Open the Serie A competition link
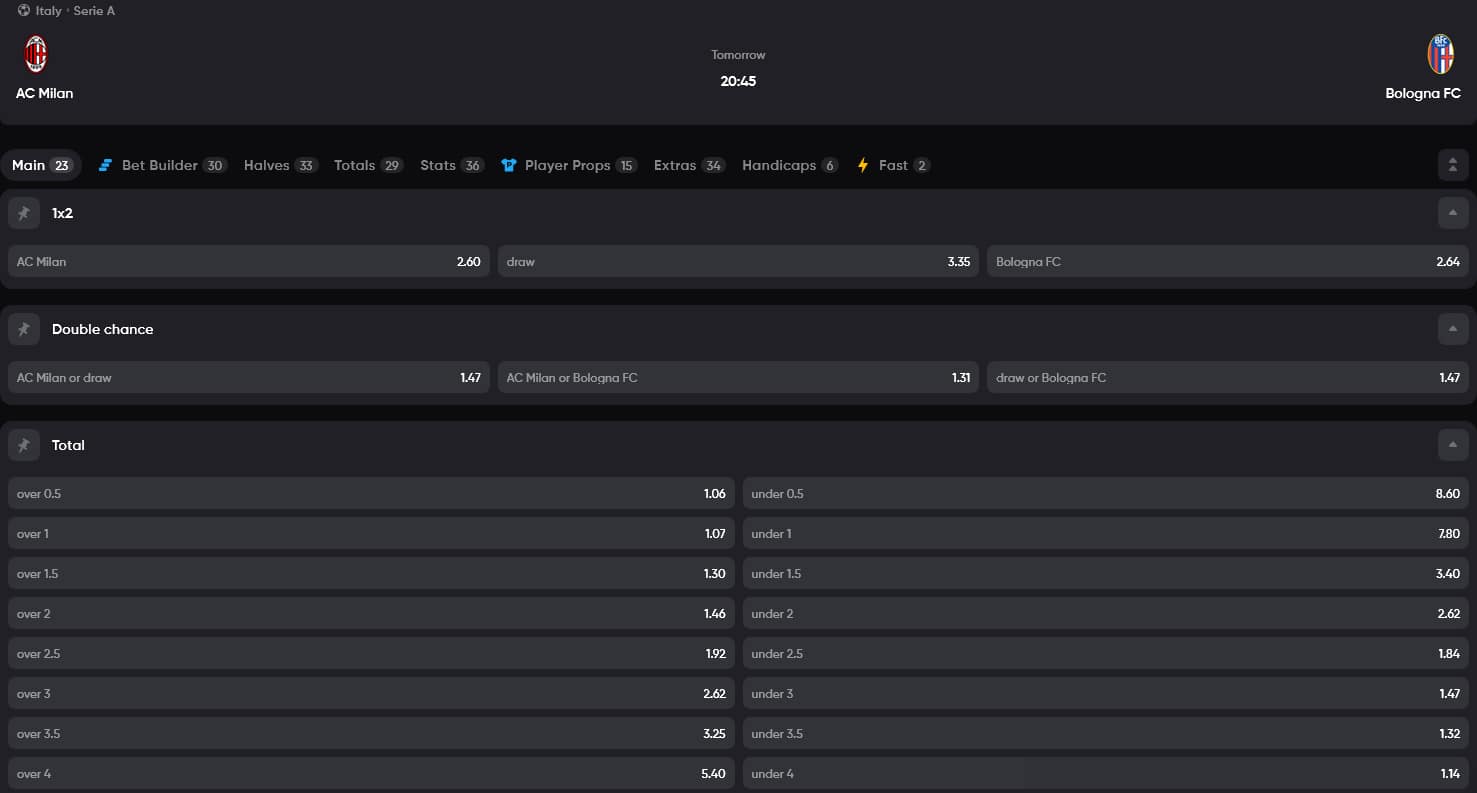This screenshot has width=1477, height=793. tap(94, 11)
